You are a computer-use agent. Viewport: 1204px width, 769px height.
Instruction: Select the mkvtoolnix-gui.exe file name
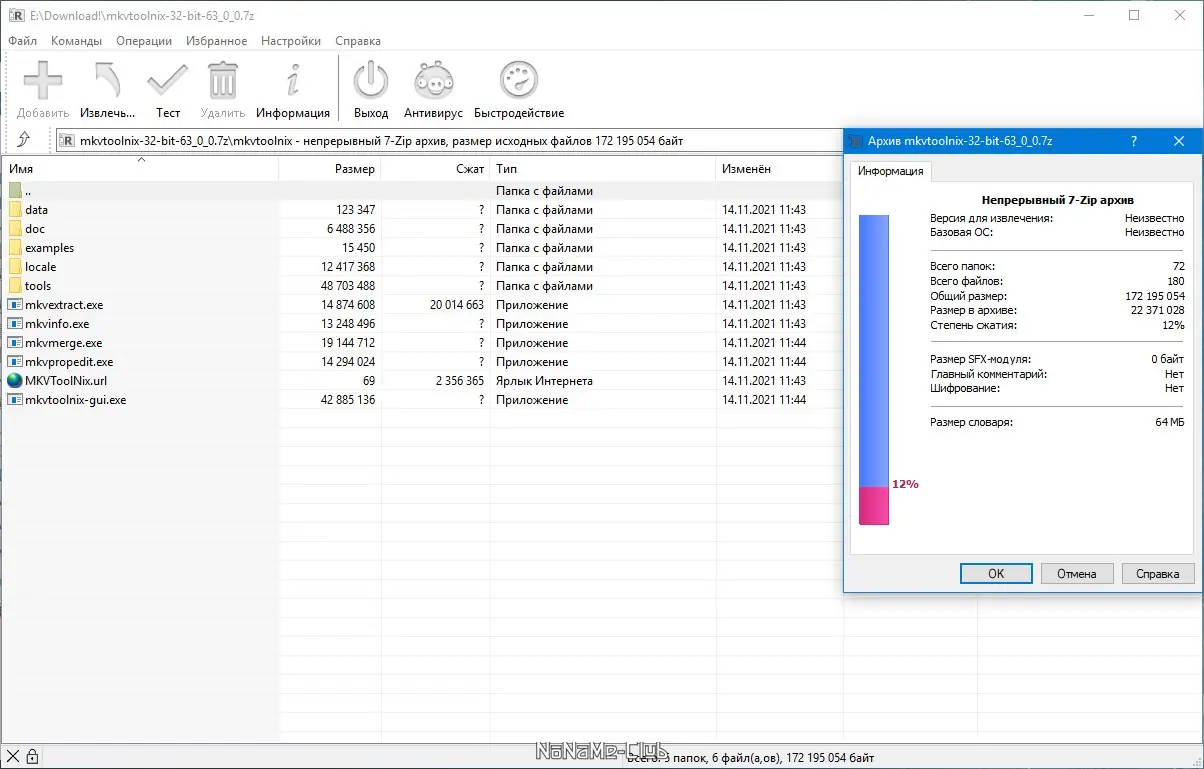[76, 400]
